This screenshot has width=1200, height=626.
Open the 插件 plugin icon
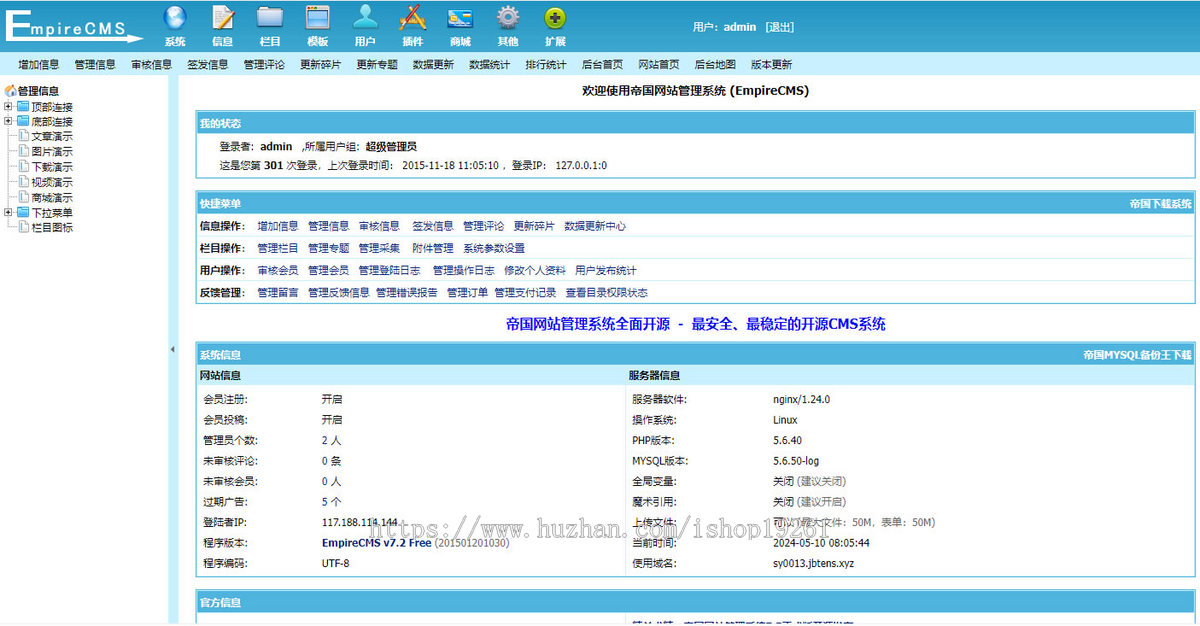point(413,18)
